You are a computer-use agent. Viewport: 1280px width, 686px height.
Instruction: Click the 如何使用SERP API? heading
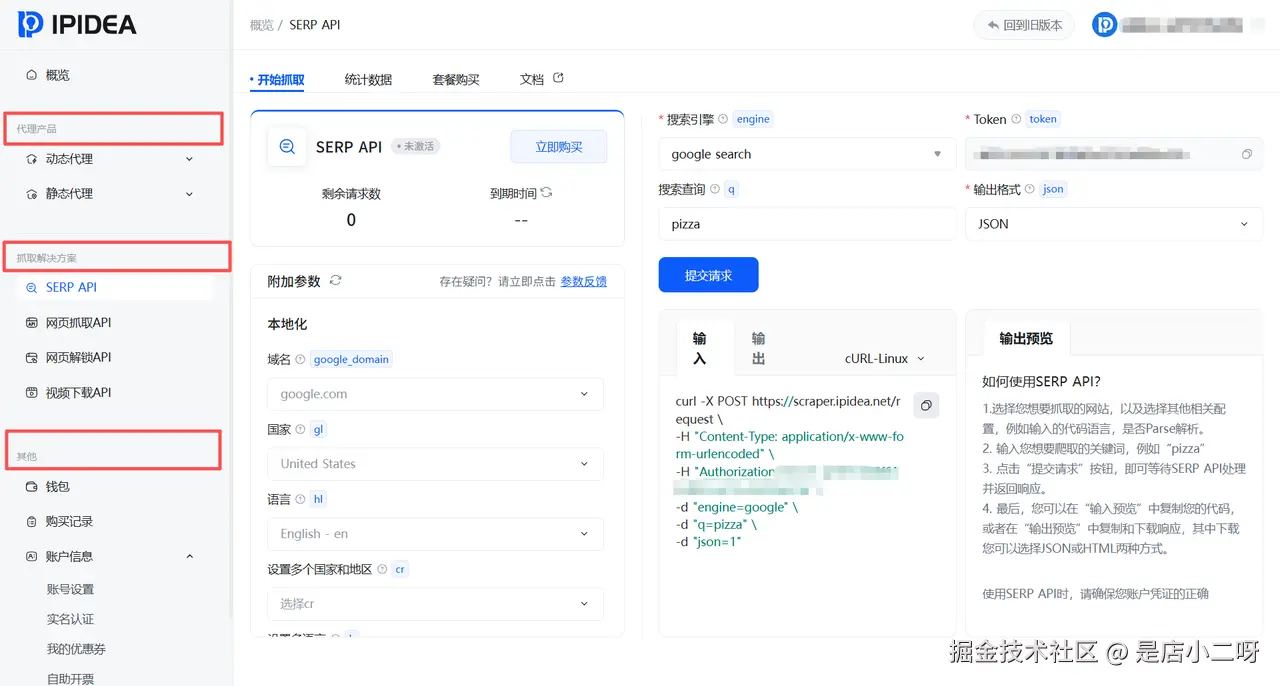[x=1041, y=381]
